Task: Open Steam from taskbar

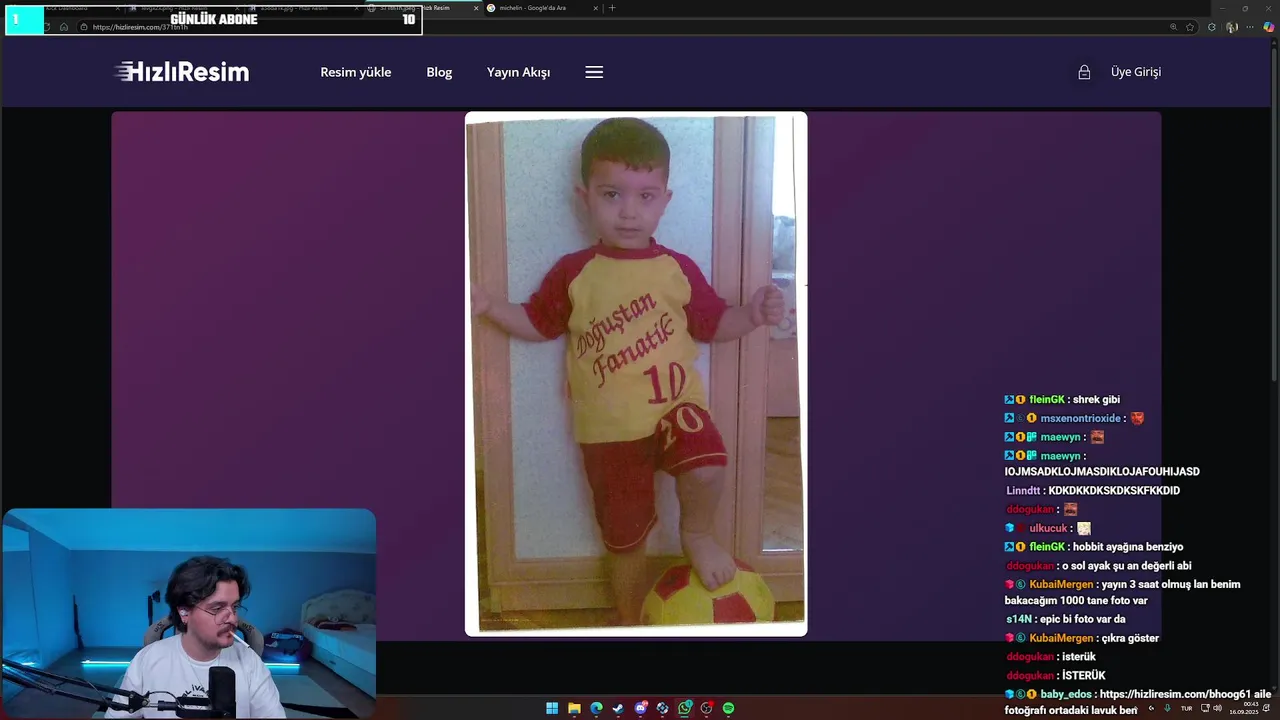Action: [x=618, y=708]
